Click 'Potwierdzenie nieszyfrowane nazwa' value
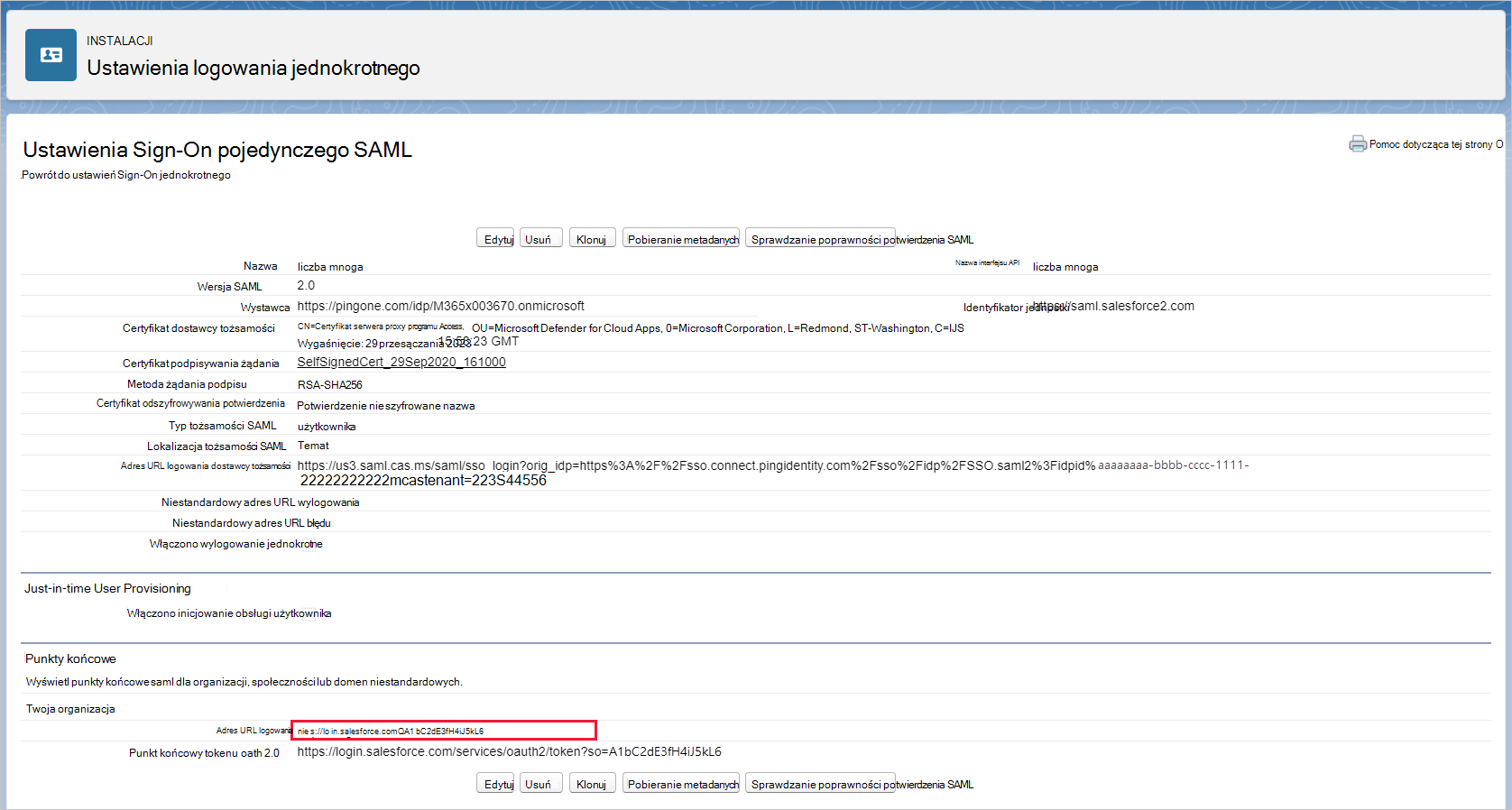 [x=386, y=406]
